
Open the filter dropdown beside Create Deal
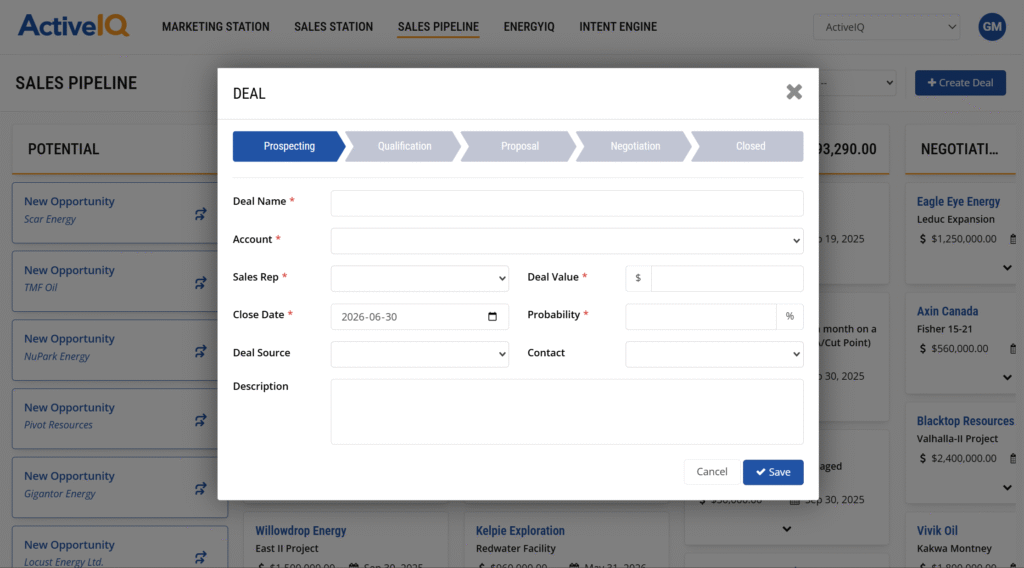pyautogui.click(x=857, y=83)
